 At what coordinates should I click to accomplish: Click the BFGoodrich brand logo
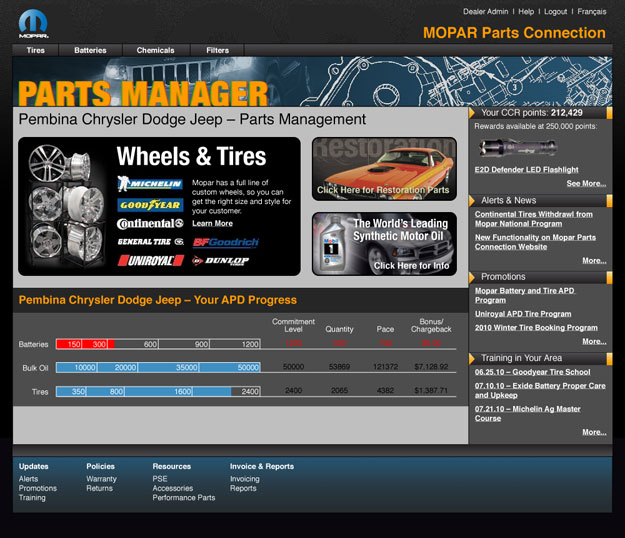tap(226, 242)
